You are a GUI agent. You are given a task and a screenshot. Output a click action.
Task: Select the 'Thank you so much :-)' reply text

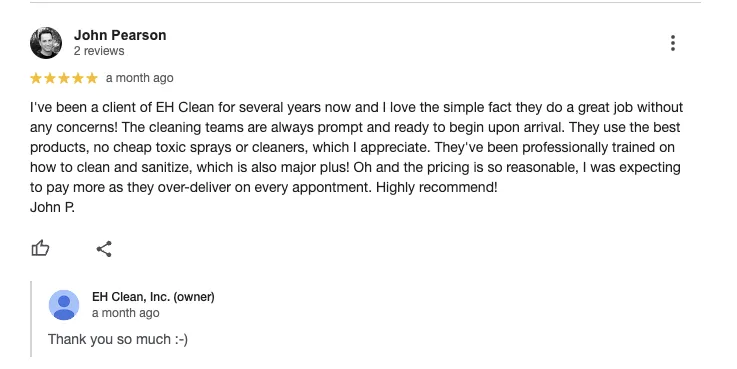tap(118, 339)
